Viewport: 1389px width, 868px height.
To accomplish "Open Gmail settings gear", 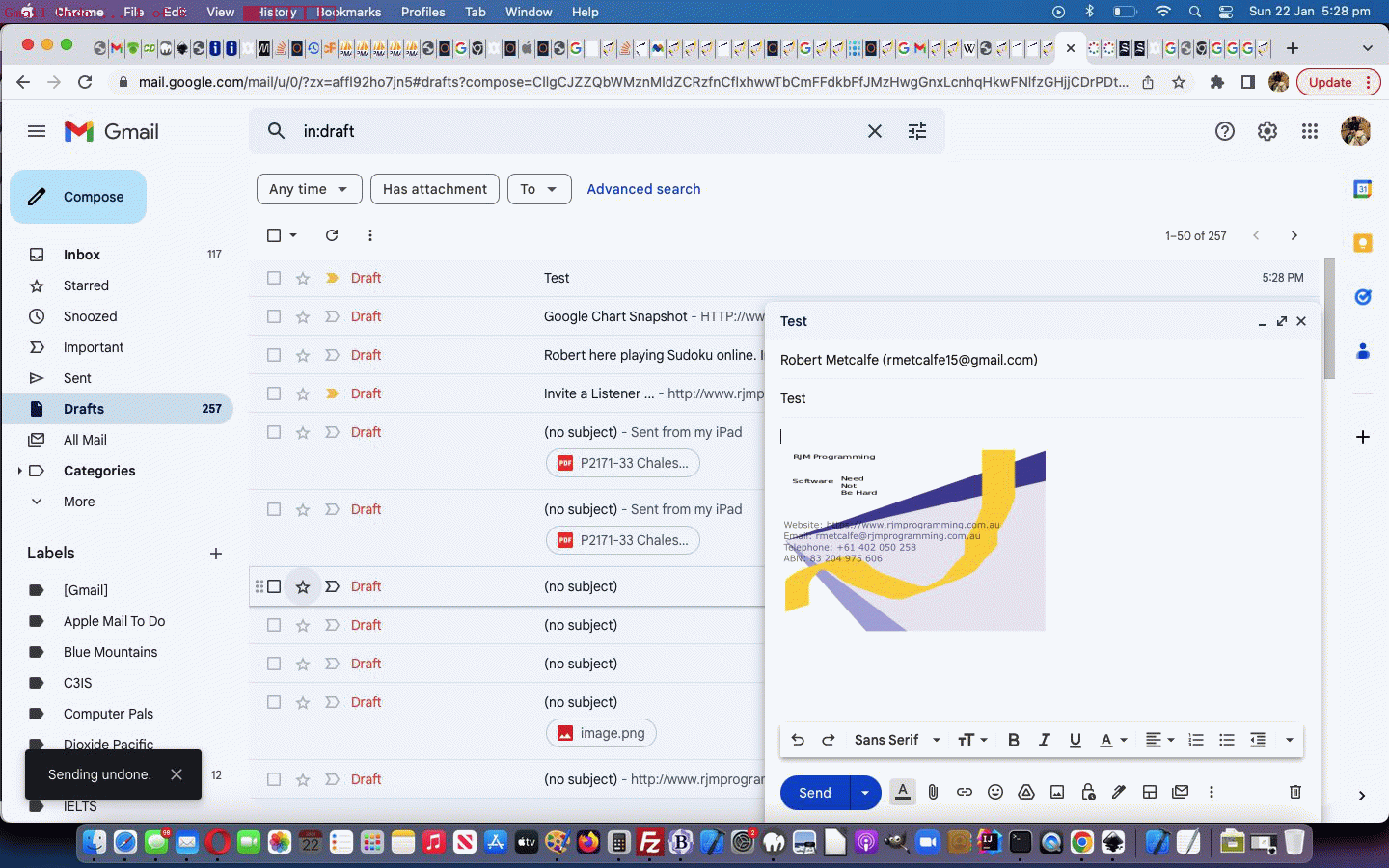I will click(x=1267, y=131).
